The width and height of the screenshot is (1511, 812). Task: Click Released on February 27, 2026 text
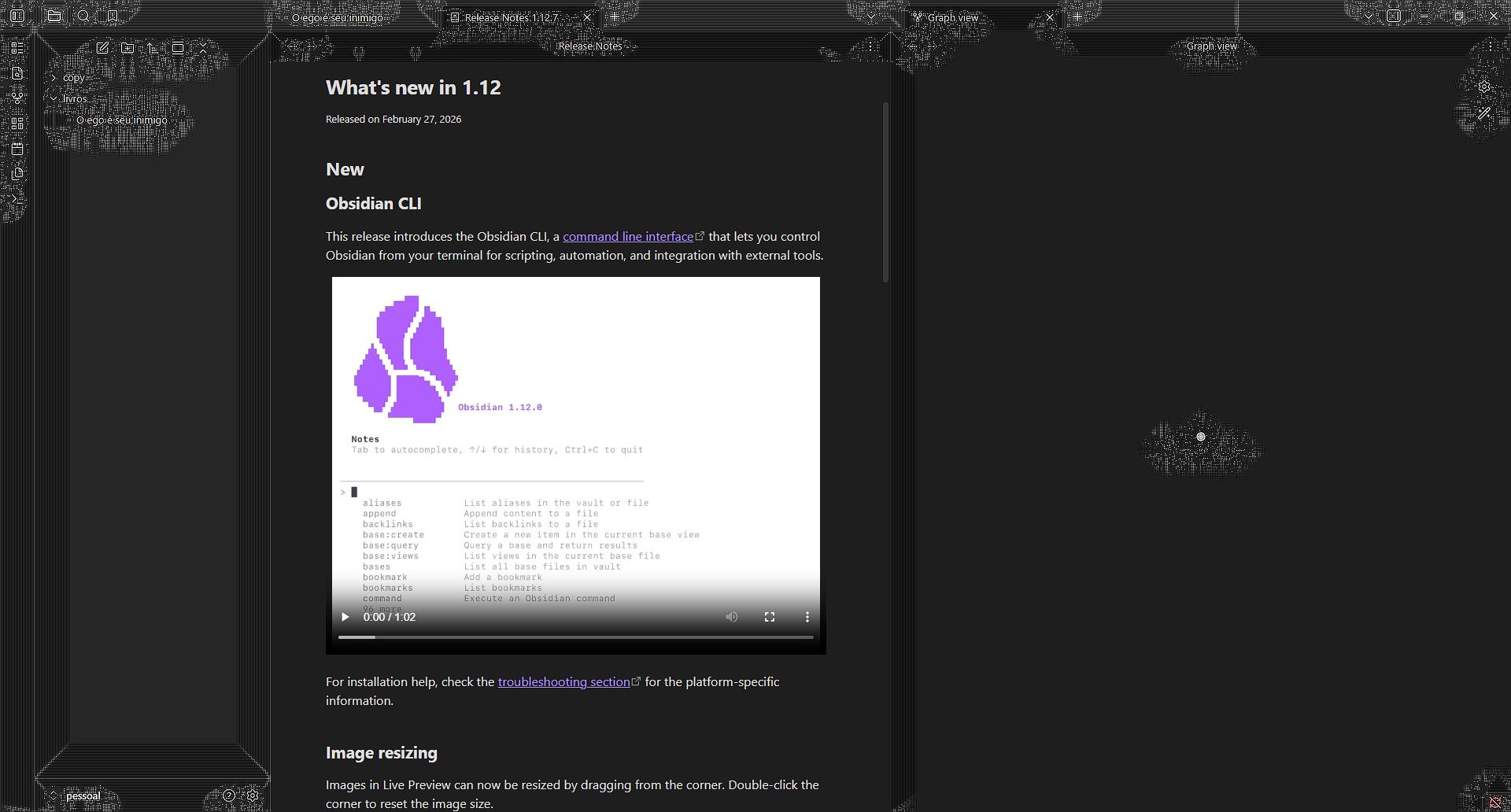click(393, 120)
